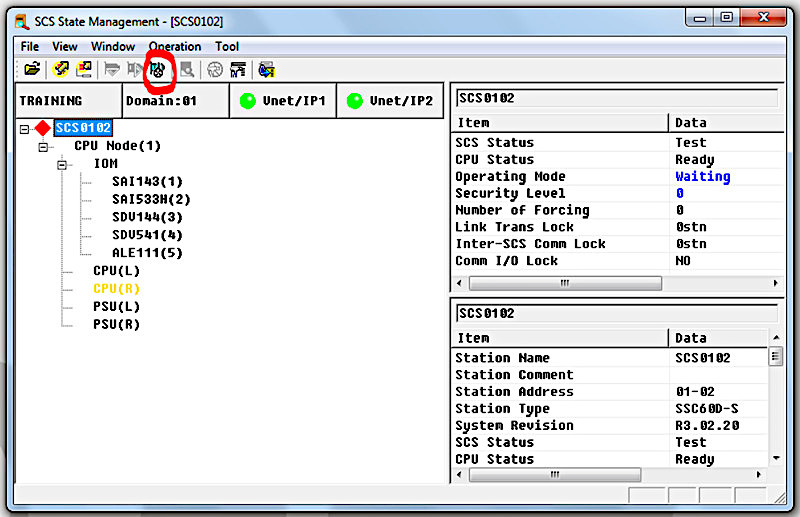This screenshot has height=517, width=800.
Task: Select module SAI143(1)
Action: click(147, 182)
